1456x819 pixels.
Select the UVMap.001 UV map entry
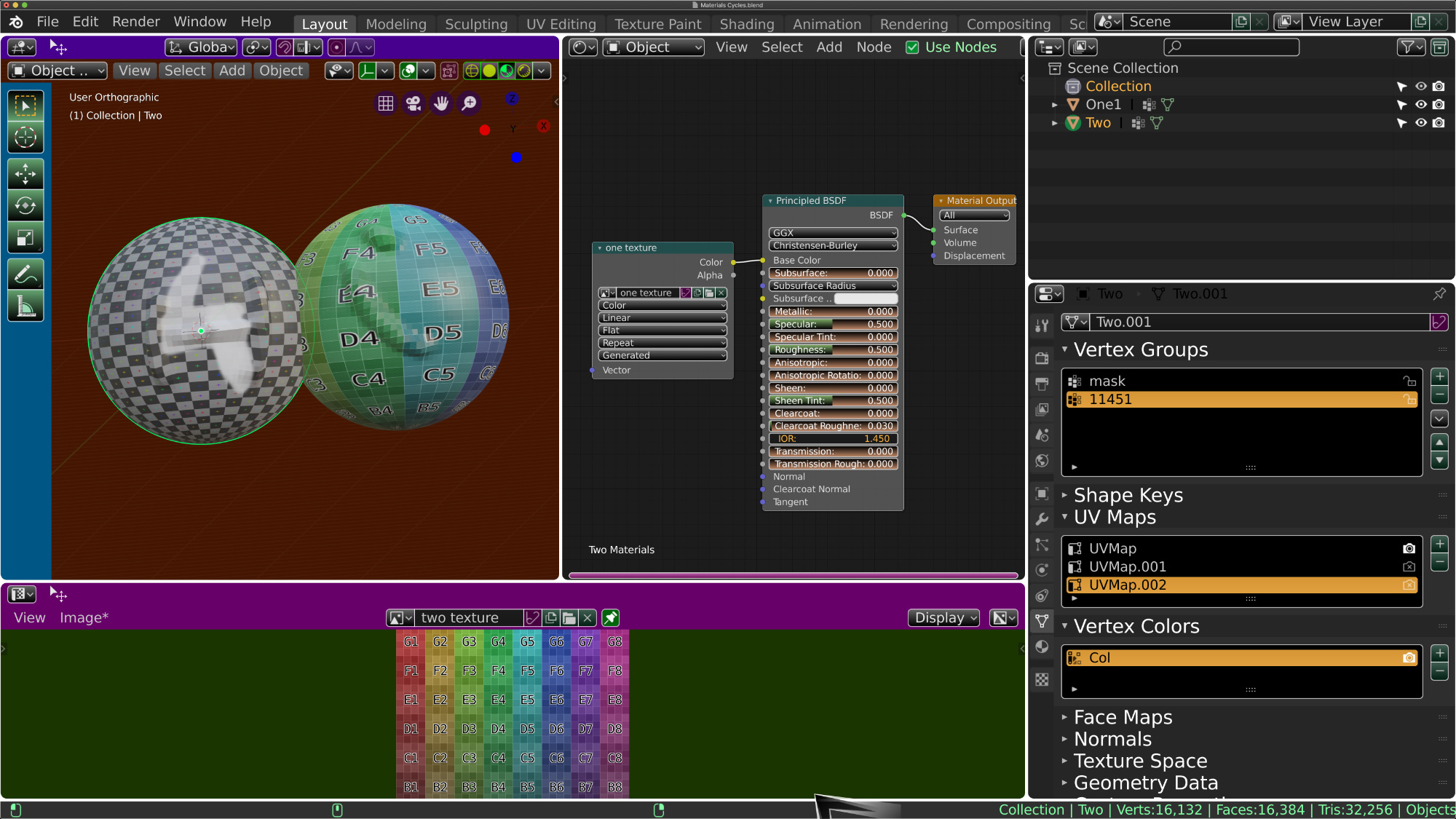[x=1127, y=566]
